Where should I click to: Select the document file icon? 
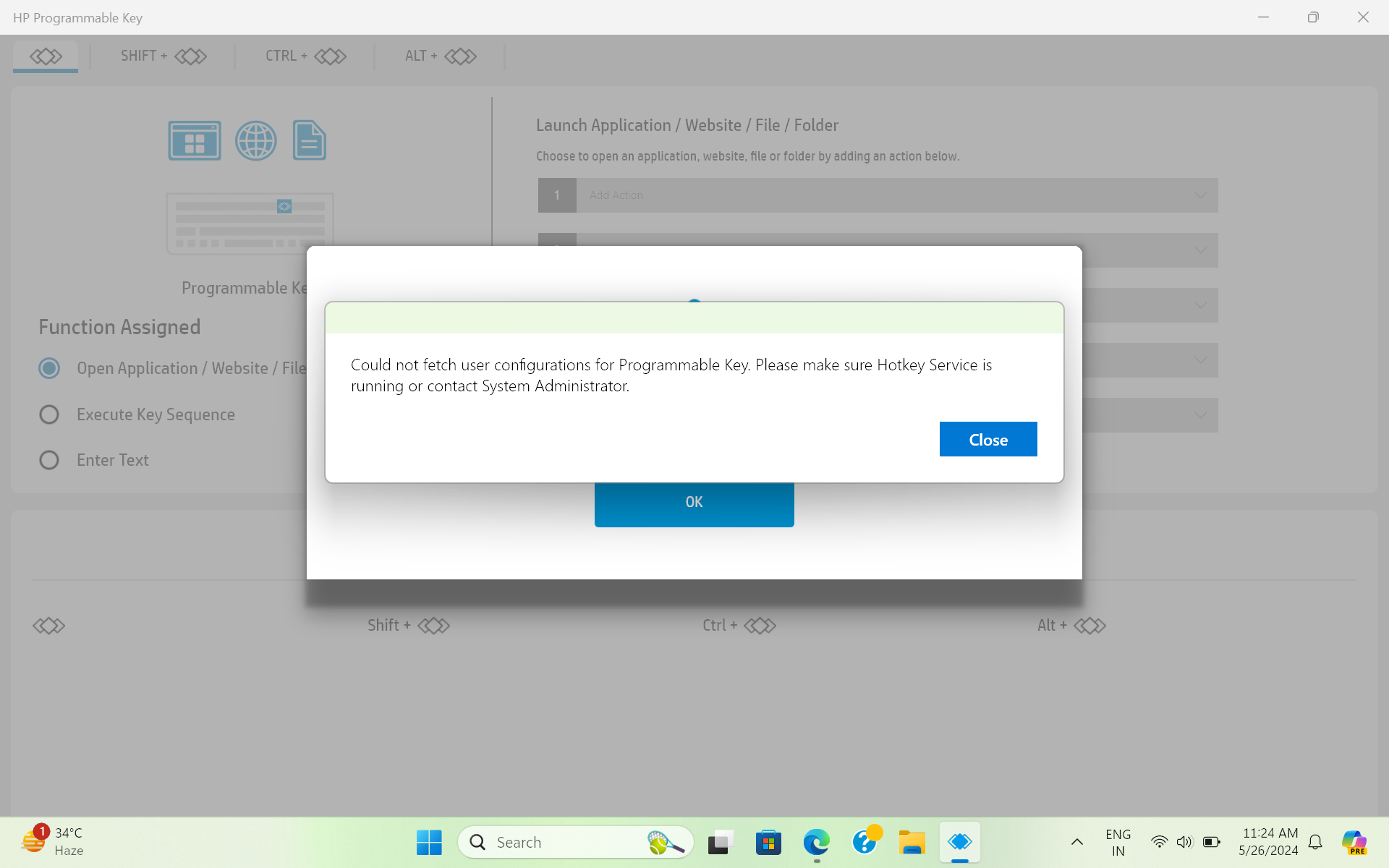coord(309,140)
